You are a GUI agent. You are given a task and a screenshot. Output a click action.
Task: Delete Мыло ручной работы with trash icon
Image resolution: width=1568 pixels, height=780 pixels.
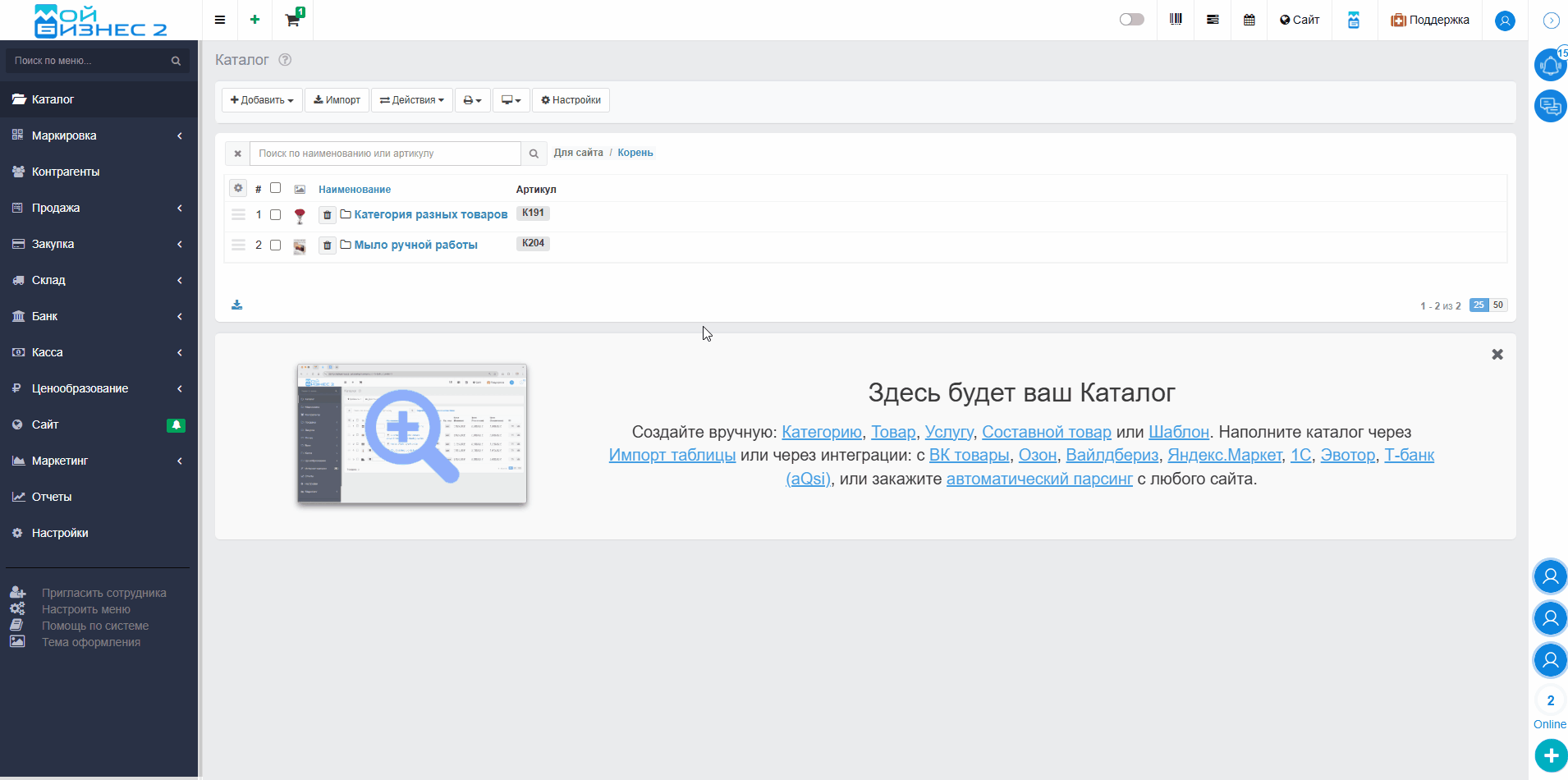(327, 245)
